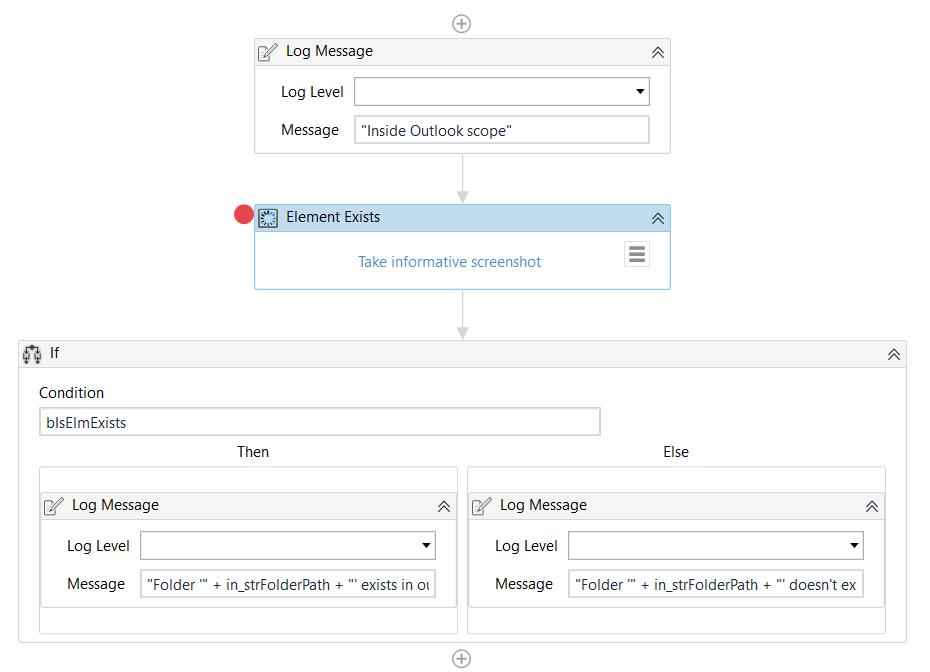Open Log Level dropdown in Else branch
The width and height of the screenshot is (930, 672).
pyautogui.click(x=854, y=546)
